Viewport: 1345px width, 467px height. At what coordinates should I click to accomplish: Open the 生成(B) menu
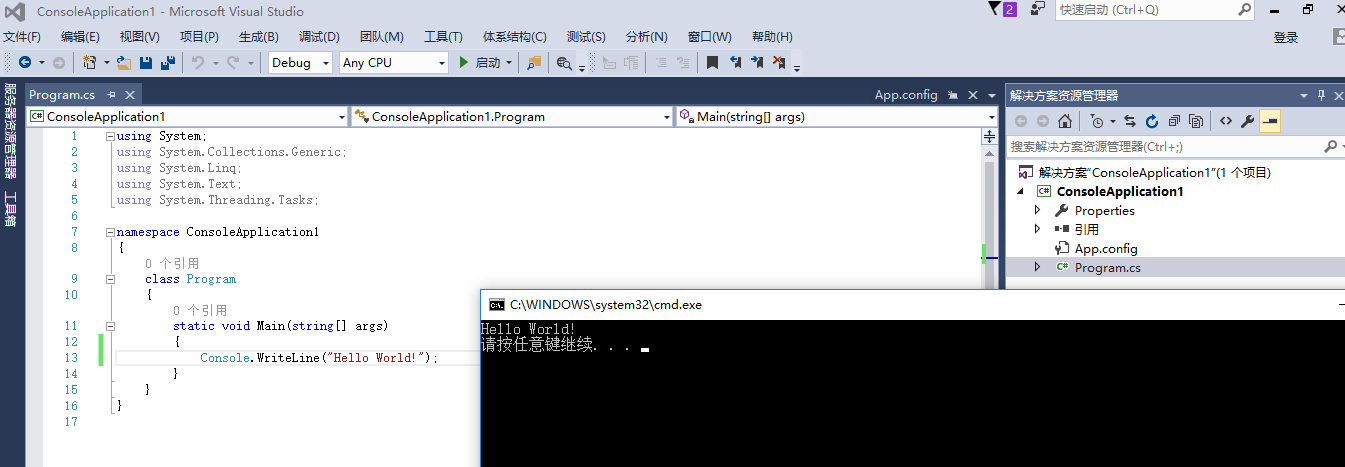tap(258, 37)
